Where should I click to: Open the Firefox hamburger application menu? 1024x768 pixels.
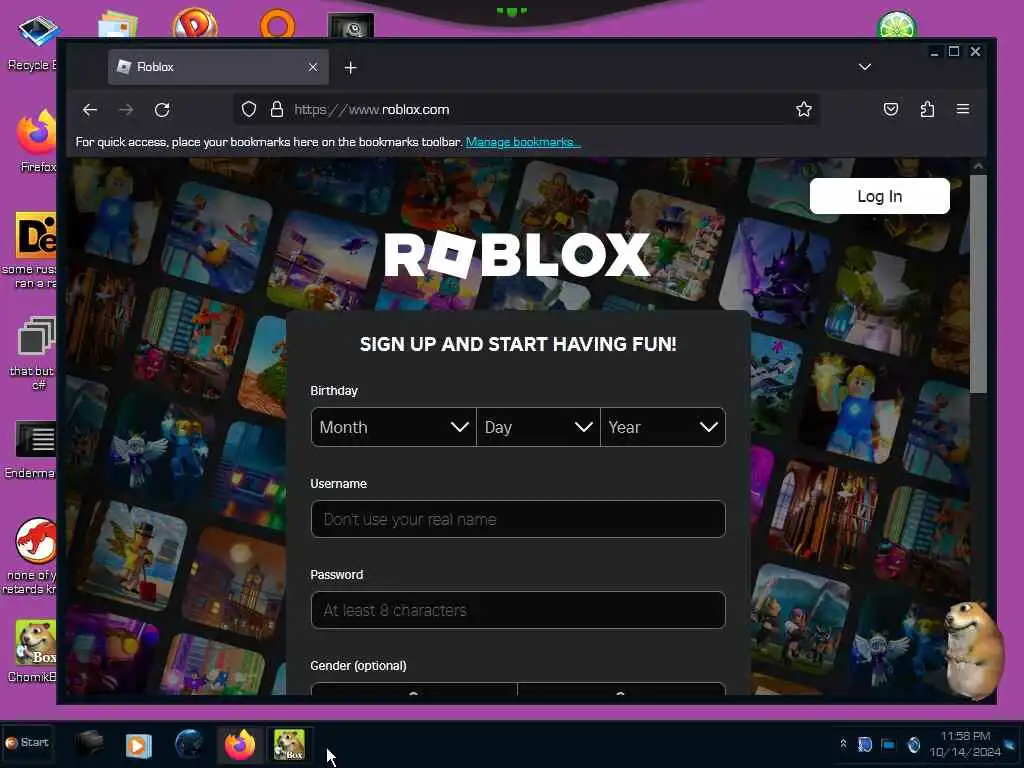coord(963,109)
